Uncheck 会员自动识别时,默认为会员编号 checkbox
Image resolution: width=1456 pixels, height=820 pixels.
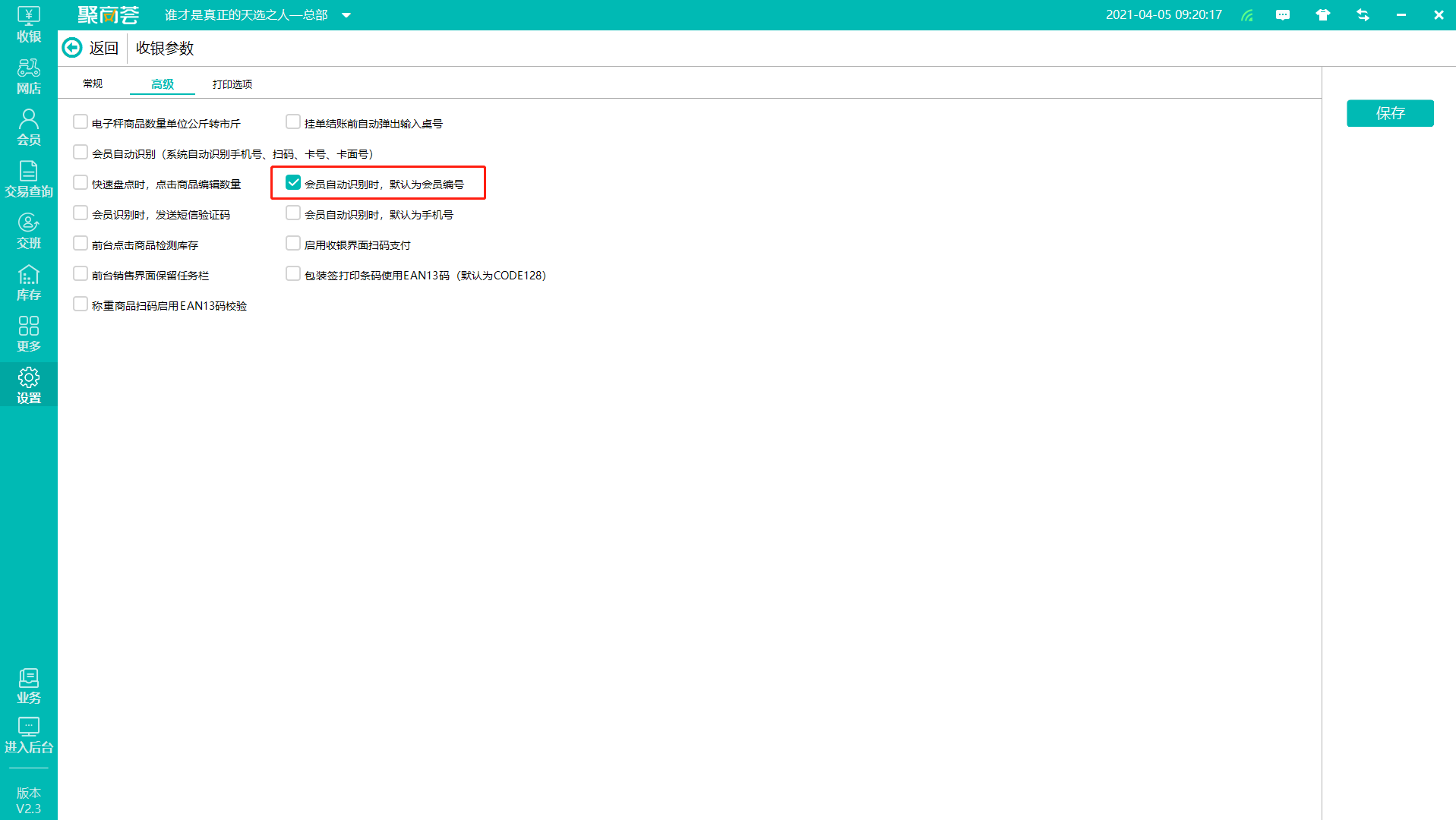point(293,183)
